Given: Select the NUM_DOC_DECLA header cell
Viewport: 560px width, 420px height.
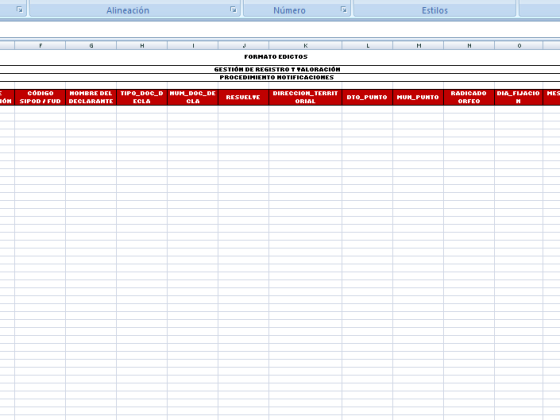Looking at the screenshot, I should [x=193, y=97].
